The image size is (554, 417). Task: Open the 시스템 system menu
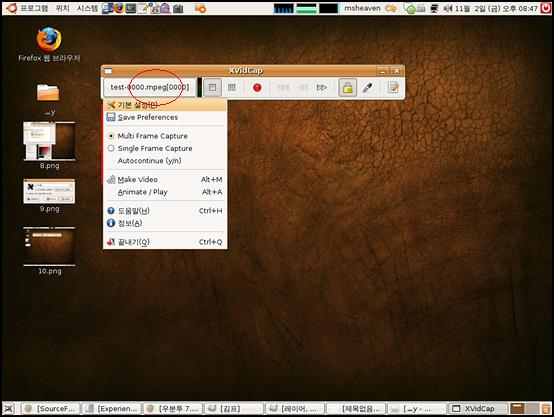click(x=87, y=8)
